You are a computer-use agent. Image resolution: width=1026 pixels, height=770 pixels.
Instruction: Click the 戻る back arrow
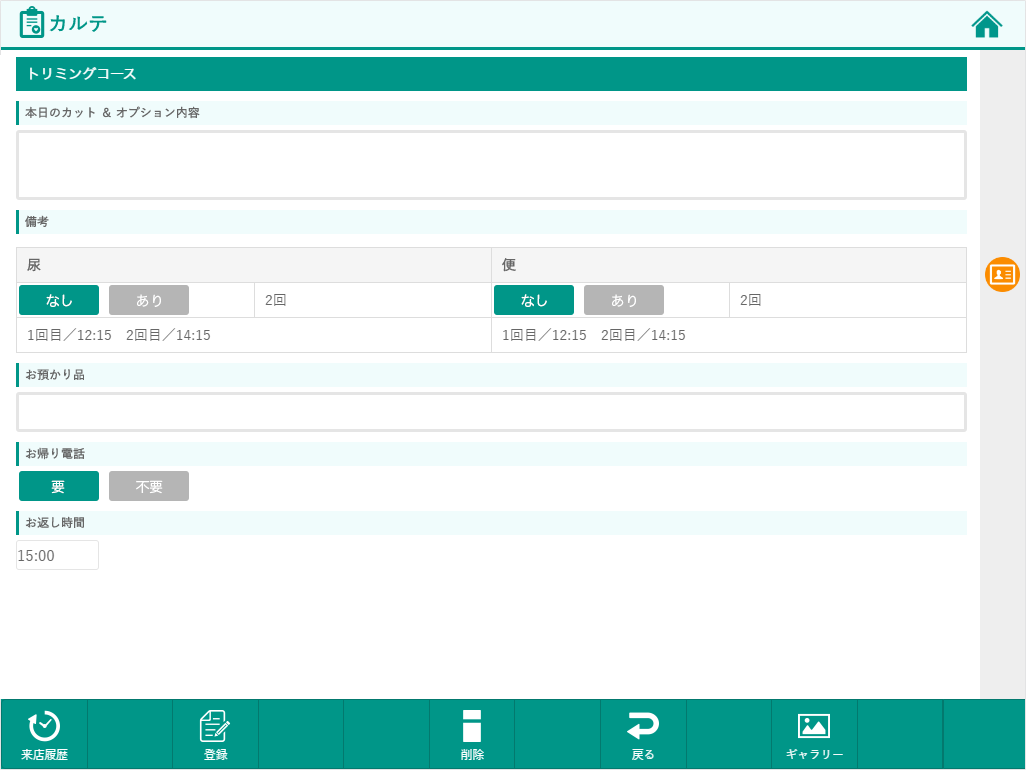[643, 734]
